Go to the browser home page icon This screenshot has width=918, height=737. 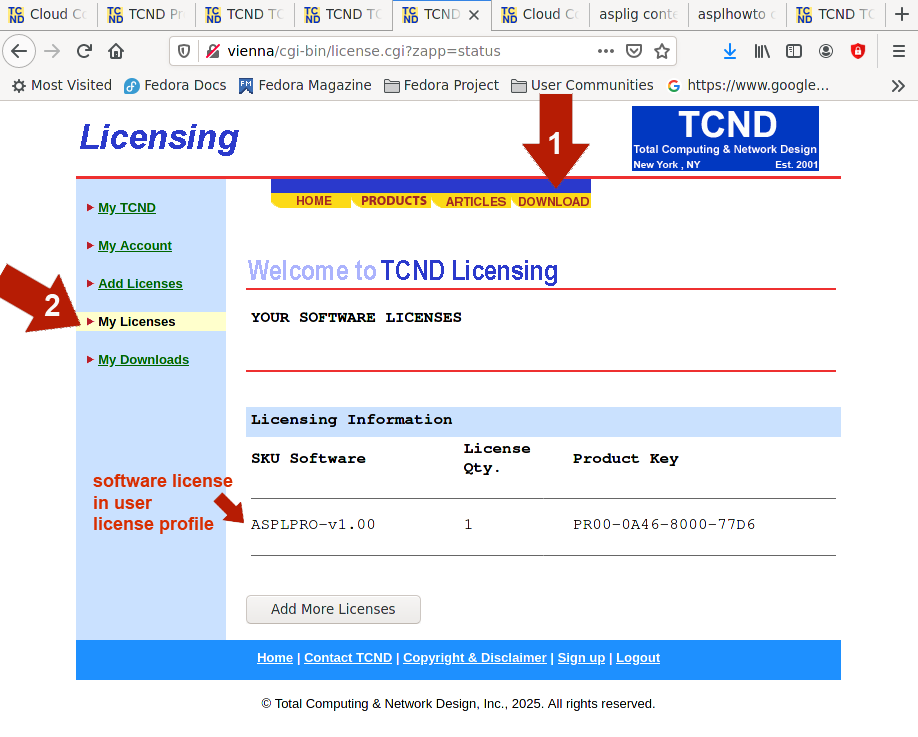[x=116, y=51]
